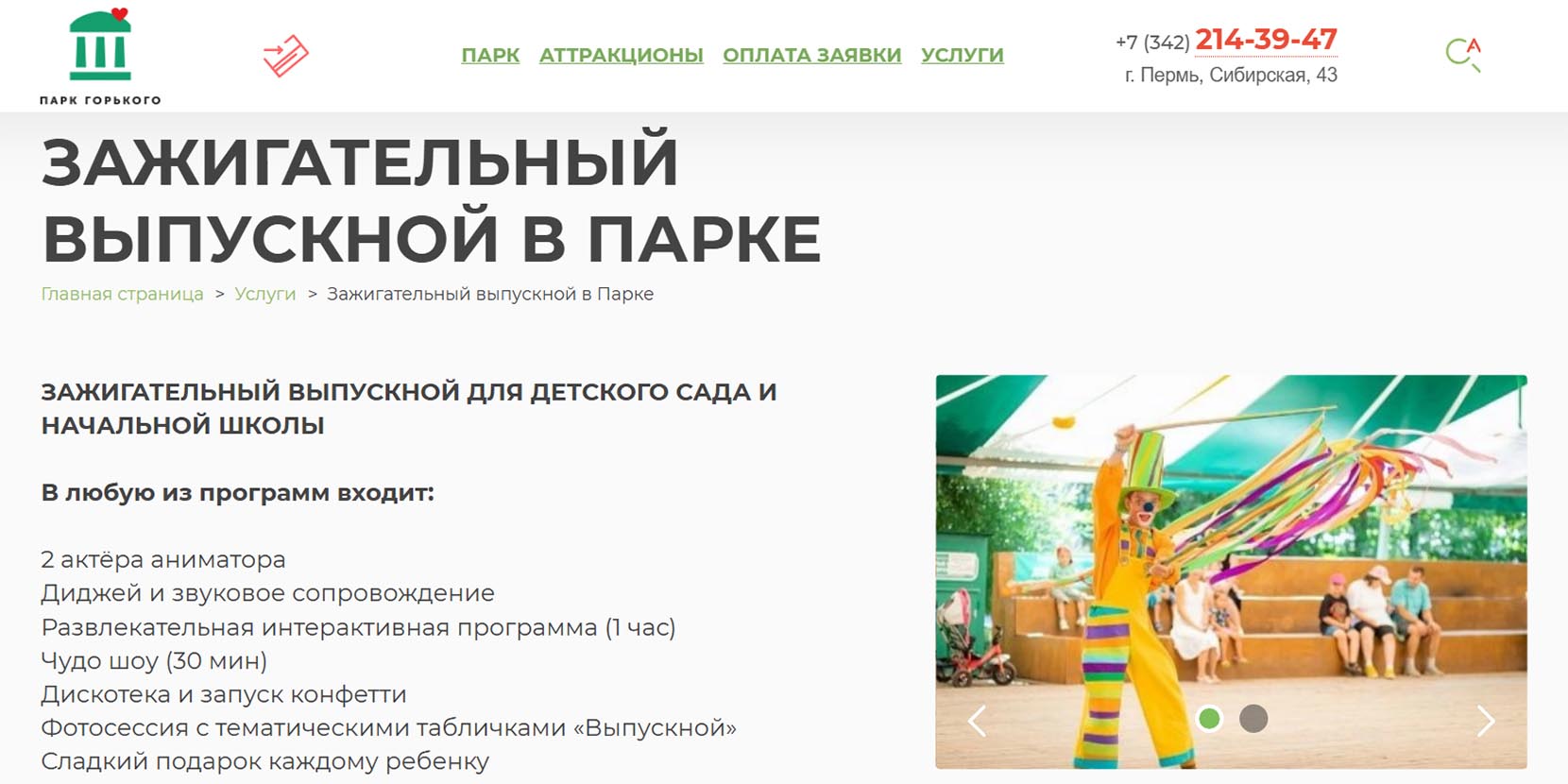Image resolution: width=1568 pixels, height=784 pixels.
Task: Open the Парк Горького logo homepage
Action: (100, 57)
